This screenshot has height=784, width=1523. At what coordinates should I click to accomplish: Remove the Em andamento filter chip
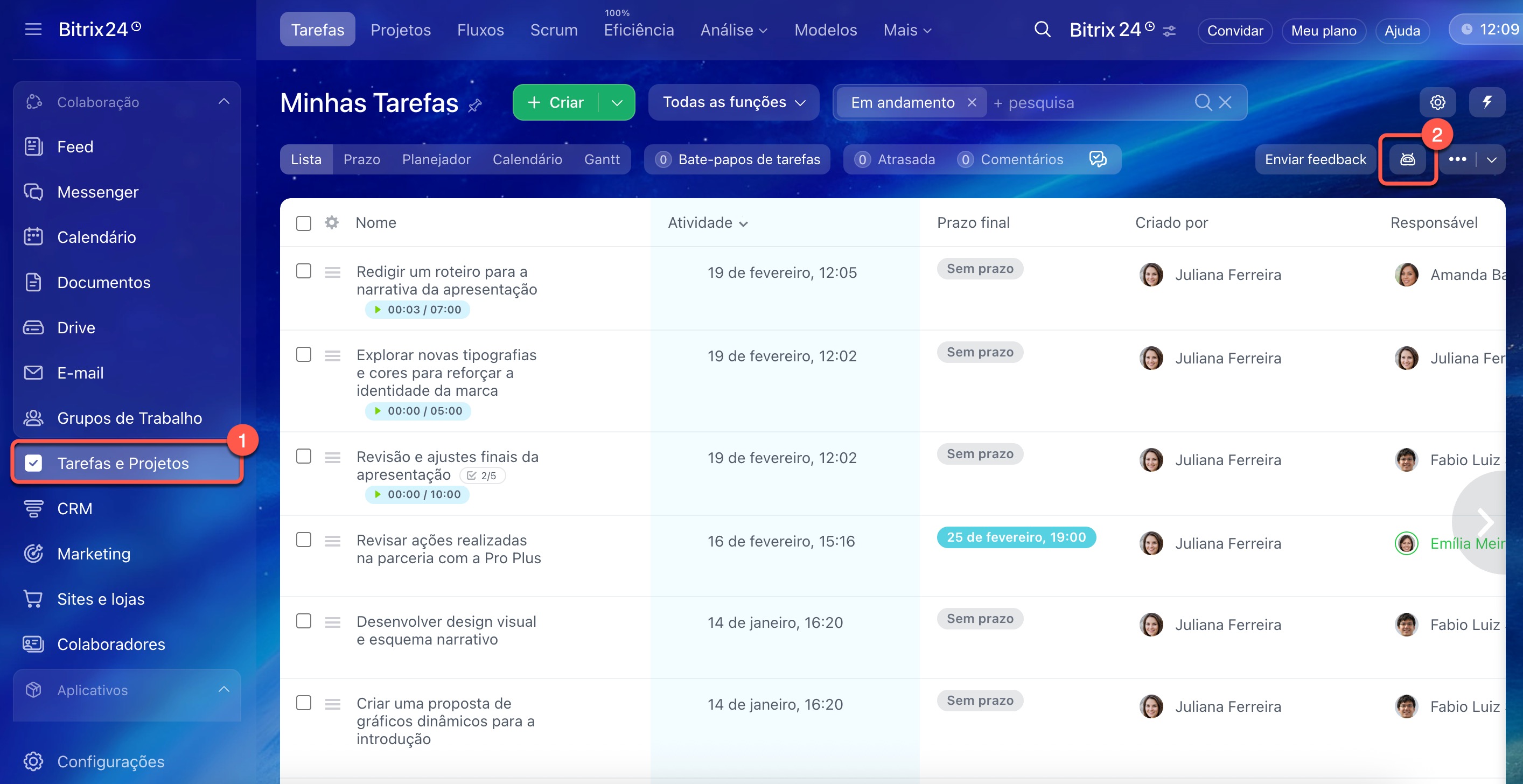[x=972, y=102]
